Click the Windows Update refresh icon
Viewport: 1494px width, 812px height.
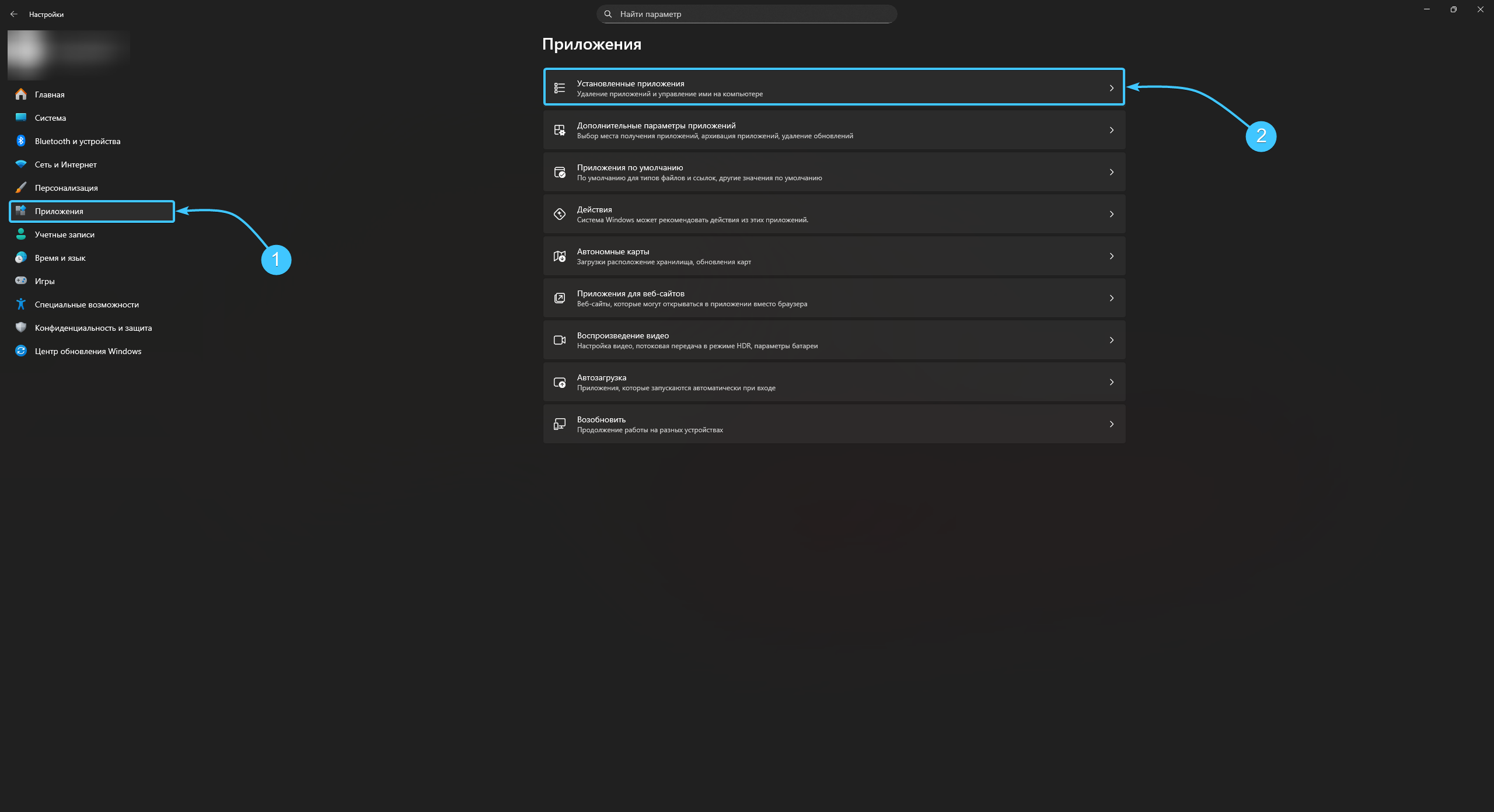tap(21, 351)
